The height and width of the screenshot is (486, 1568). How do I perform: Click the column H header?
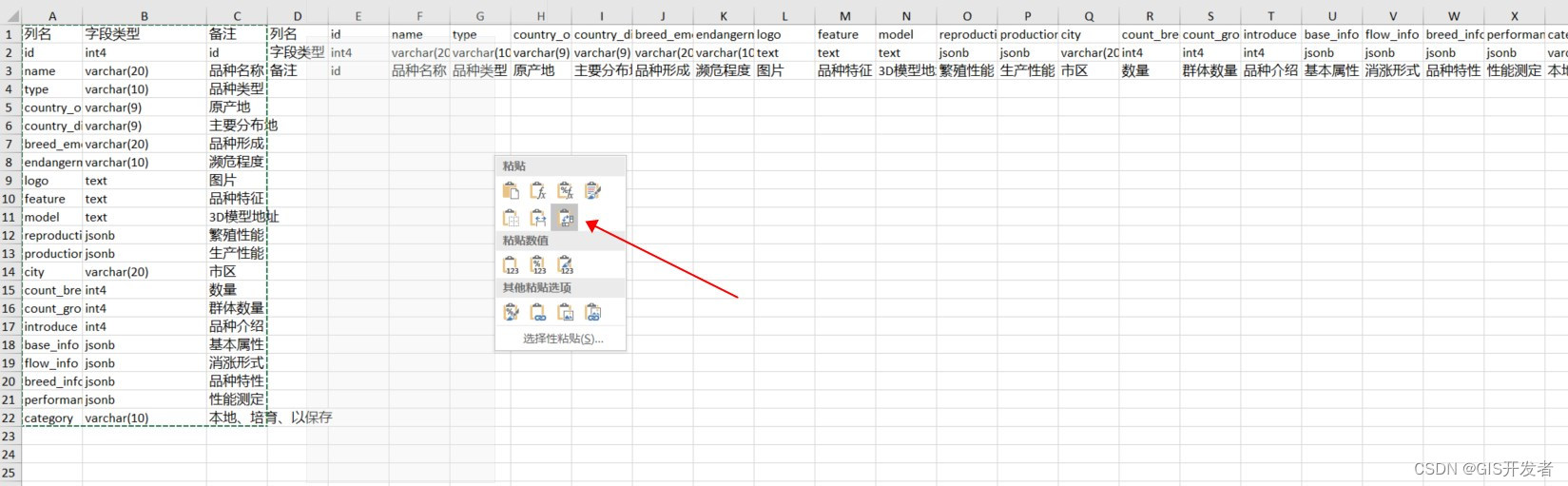tap(541, 16)
